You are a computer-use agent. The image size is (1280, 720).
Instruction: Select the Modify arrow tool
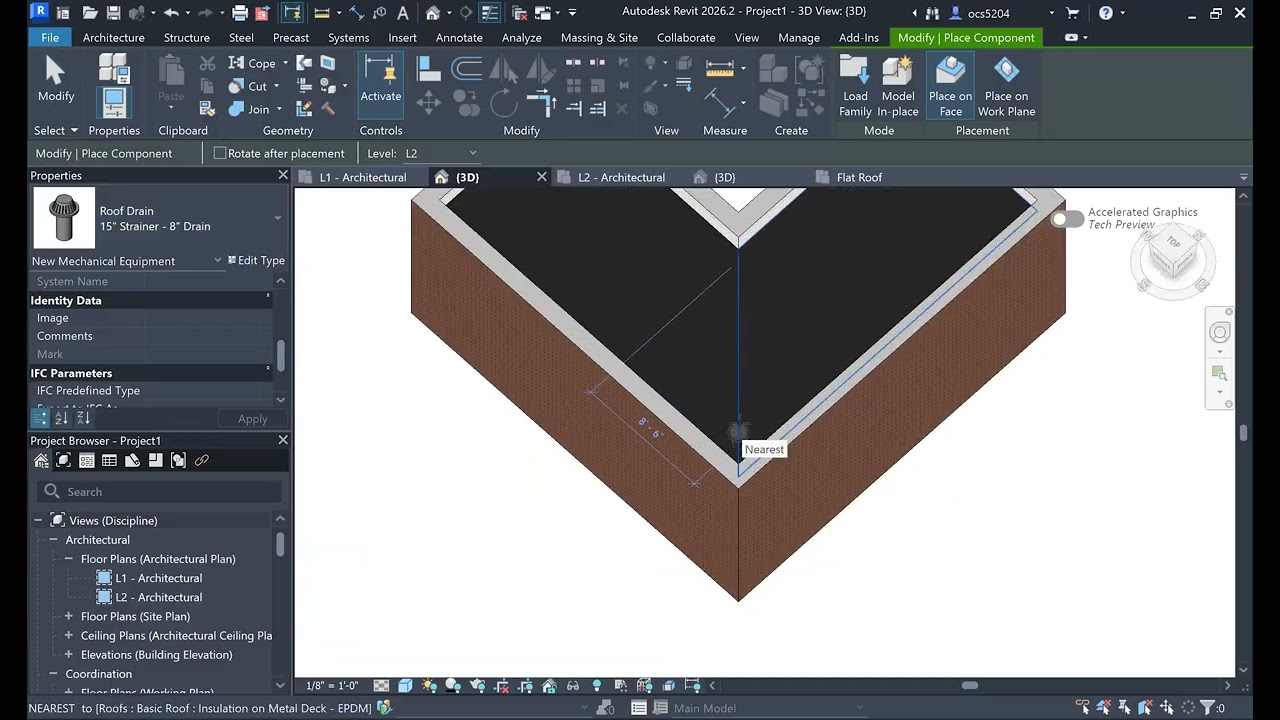(x=56, y=79)
